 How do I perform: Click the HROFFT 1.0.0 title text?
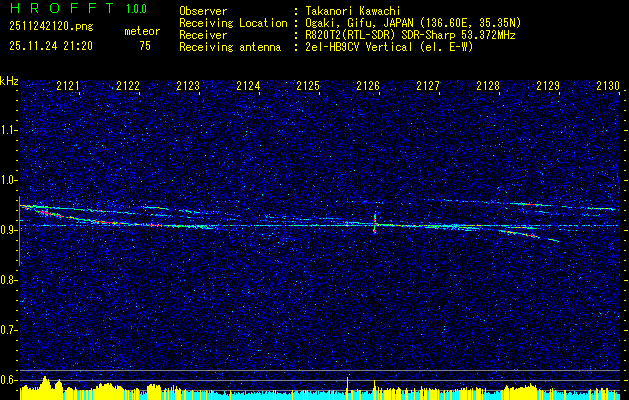pos(79,8)
